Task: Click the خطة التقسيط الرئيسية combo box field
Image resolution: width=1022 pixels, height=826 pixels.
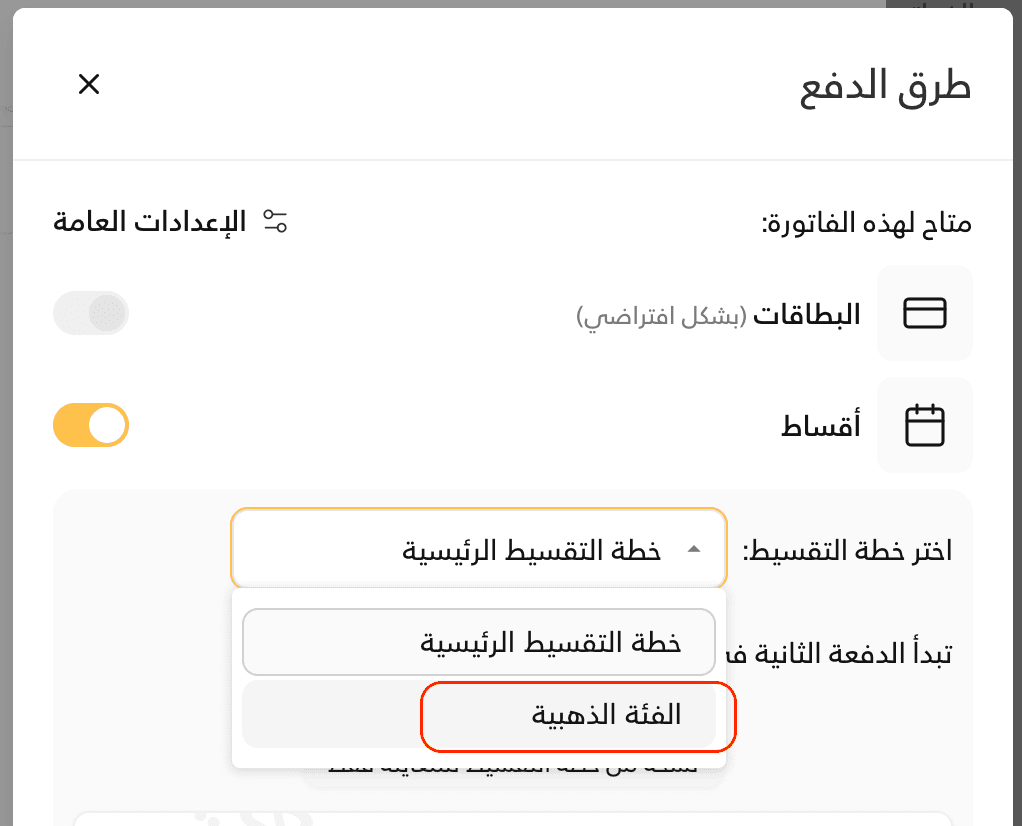Action: point(479,549)
